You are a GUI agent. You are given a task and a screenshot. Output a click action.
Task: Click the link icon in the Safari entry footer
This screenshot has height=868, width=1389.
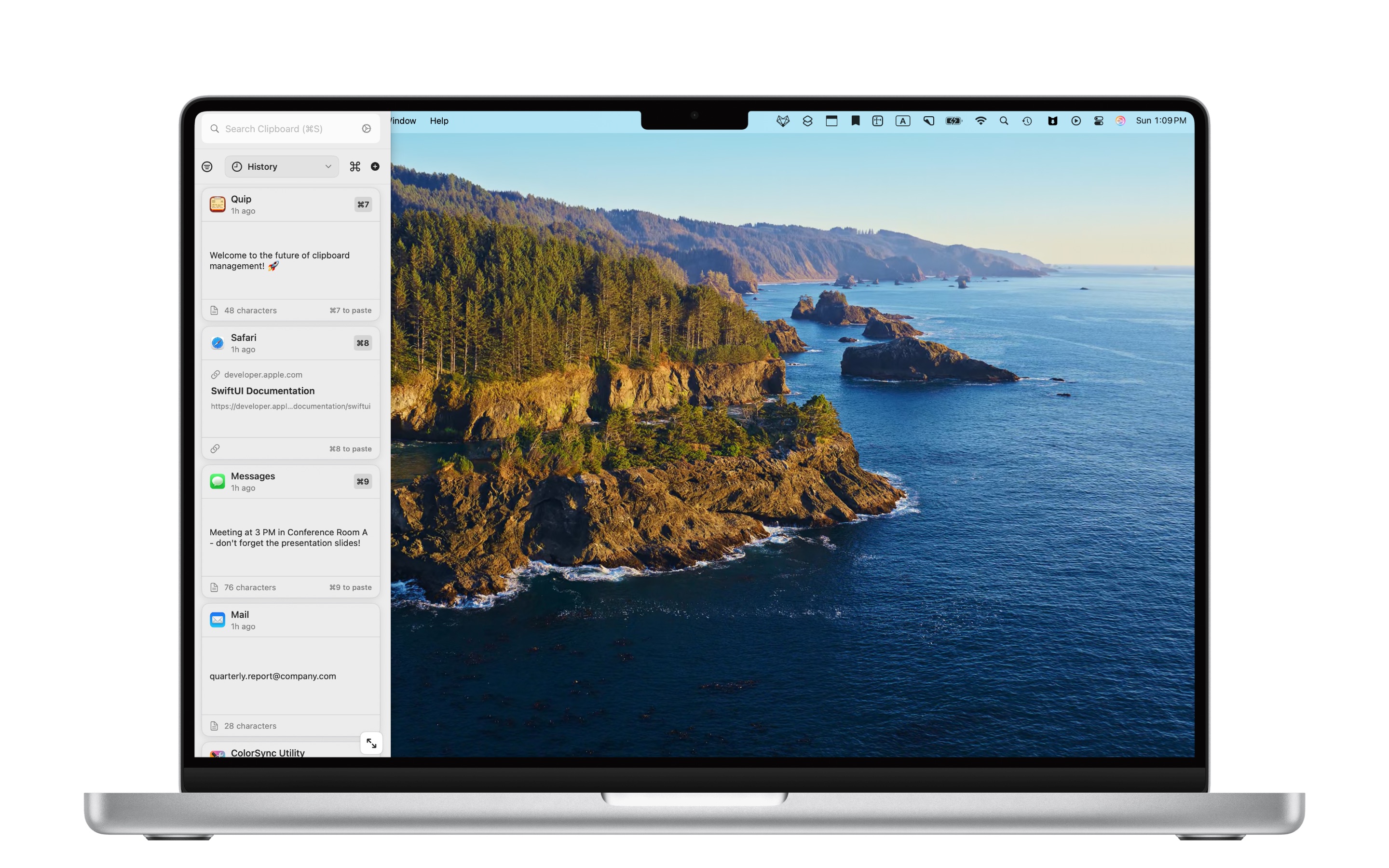point(215,448)
